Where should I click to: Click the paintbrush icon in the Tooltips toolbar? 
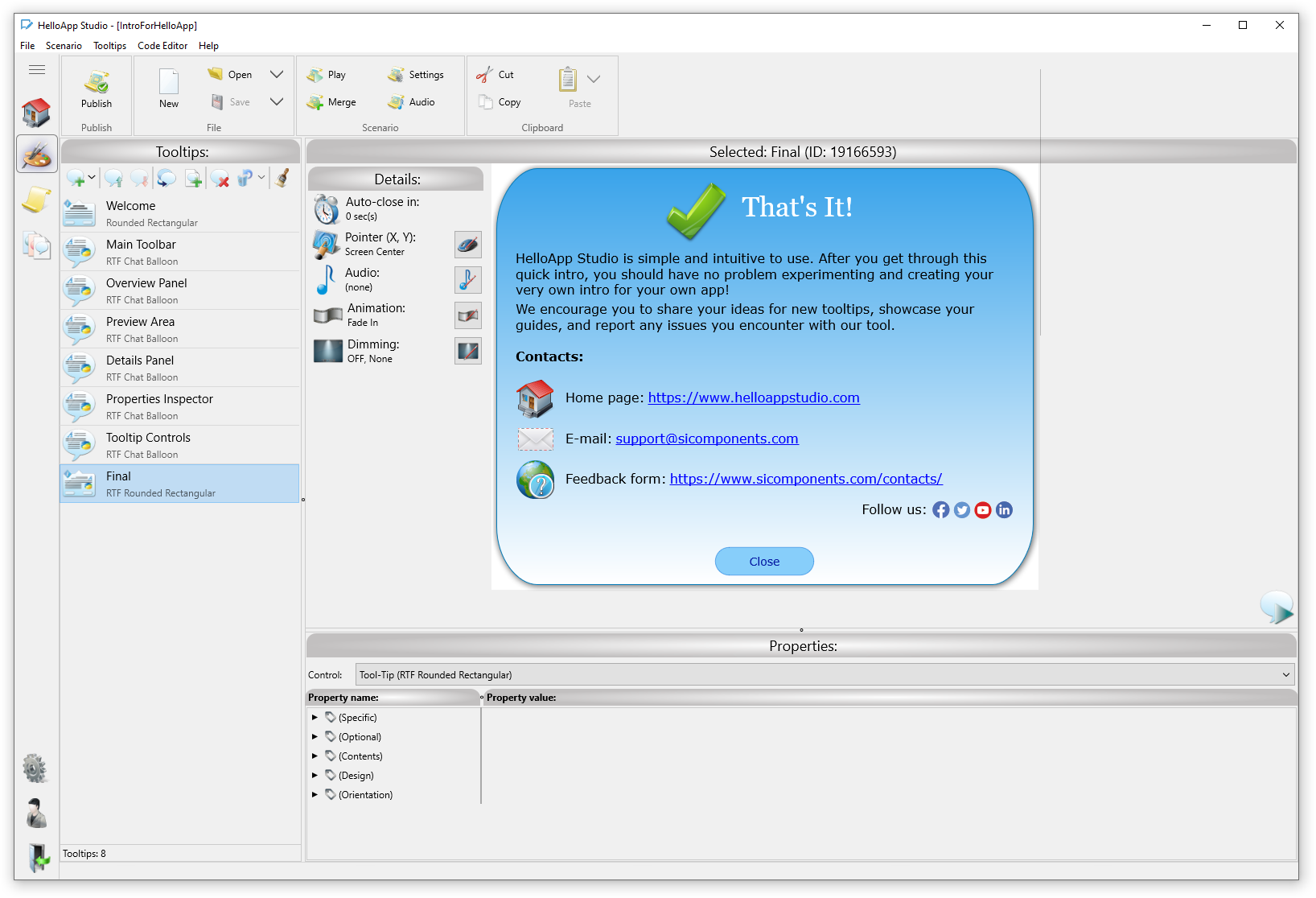tap(282, 178)
